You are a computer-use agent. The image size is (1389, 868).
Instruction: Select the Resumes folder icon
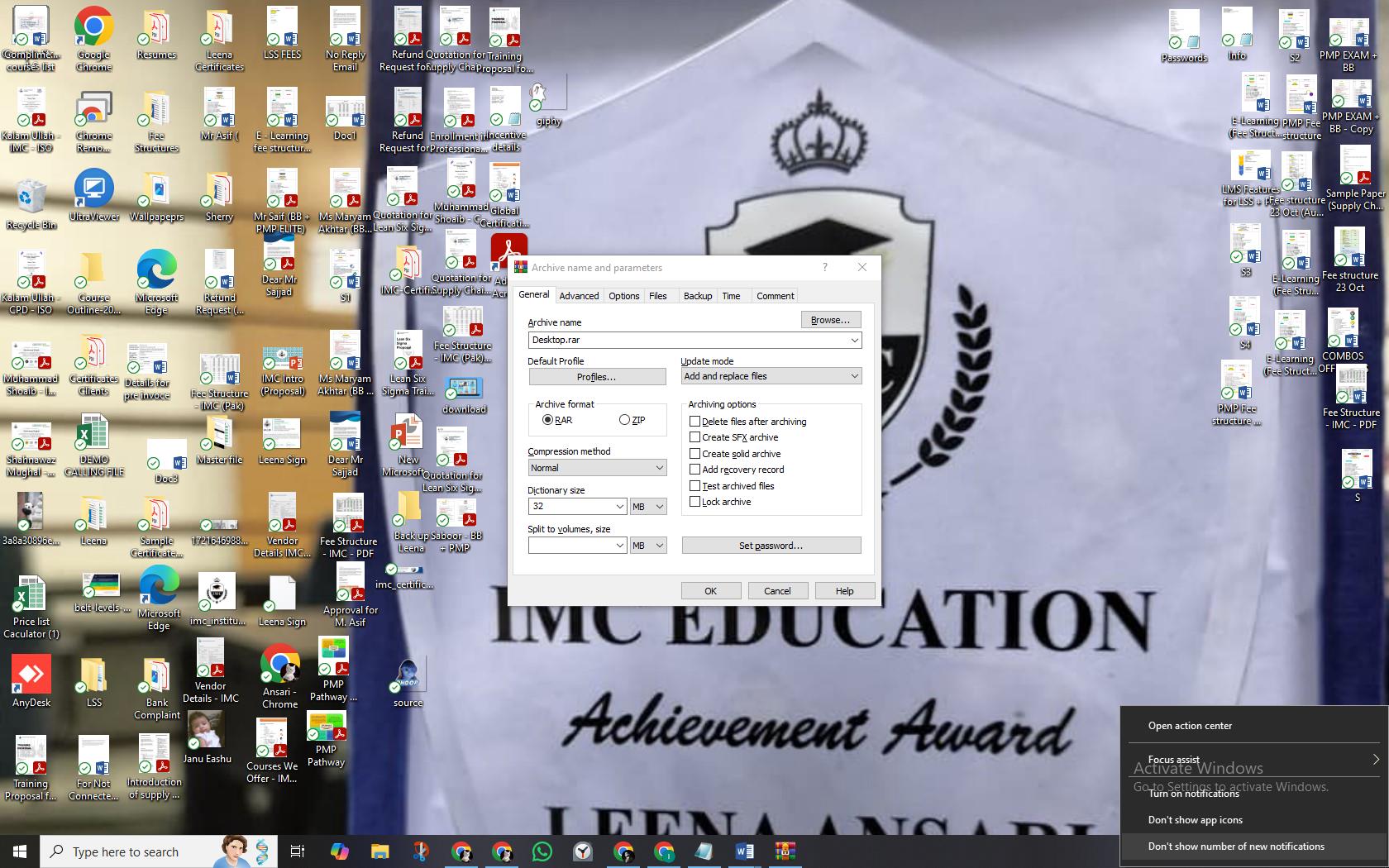click(156, 36)
